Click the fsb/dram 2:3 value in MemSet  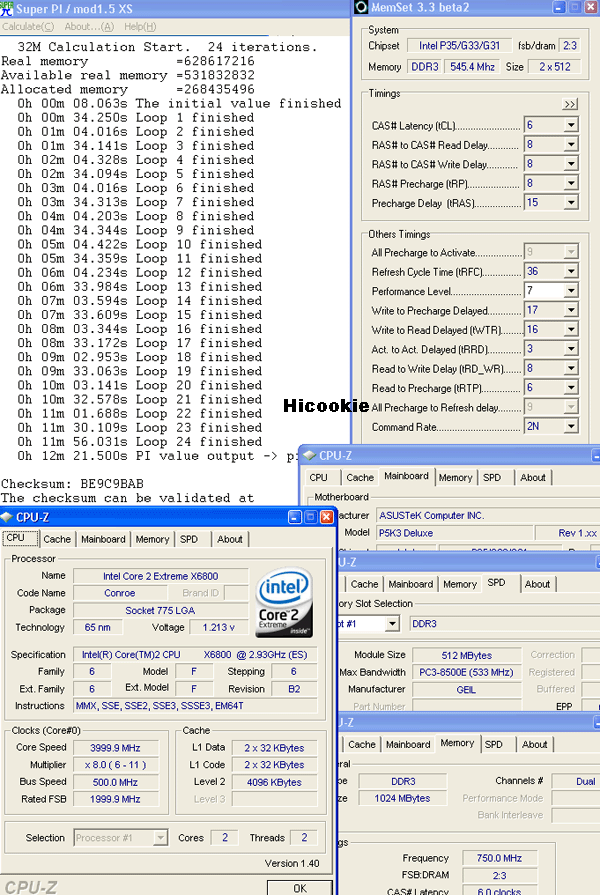click(x=570, y=46)
